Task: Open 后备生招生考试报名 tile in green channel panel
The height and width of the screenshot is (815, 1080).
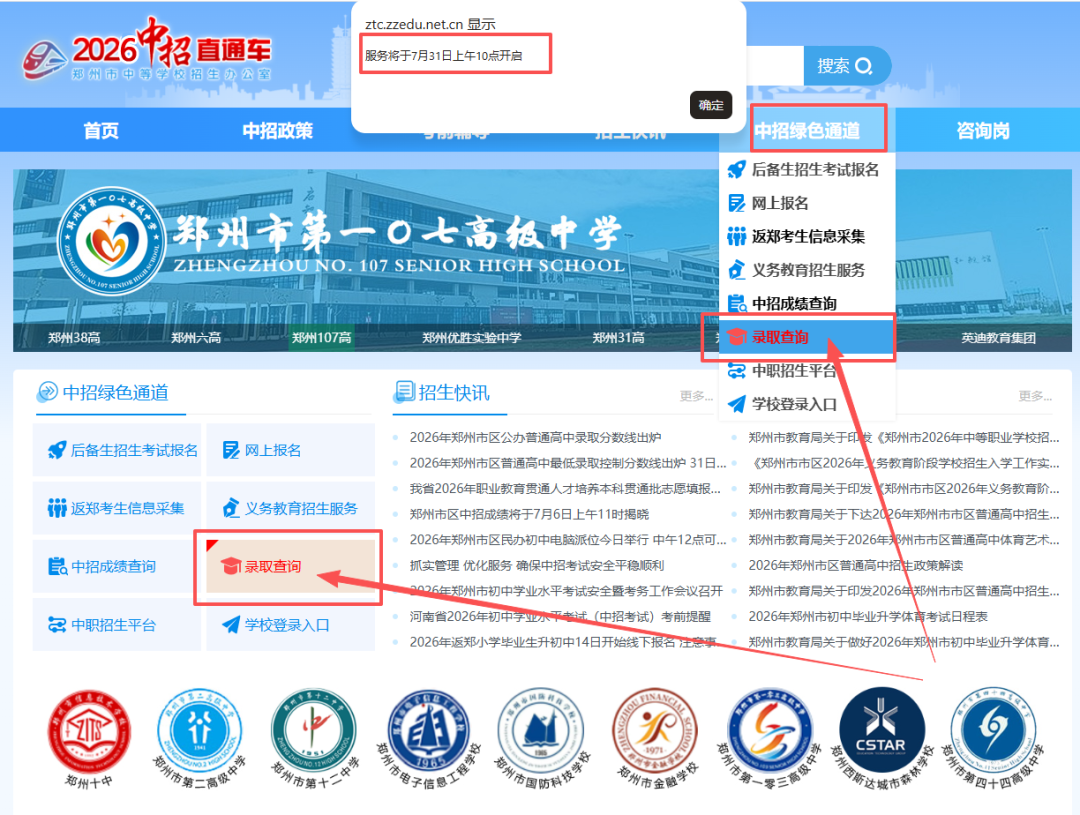Action: tap(116, 450)
